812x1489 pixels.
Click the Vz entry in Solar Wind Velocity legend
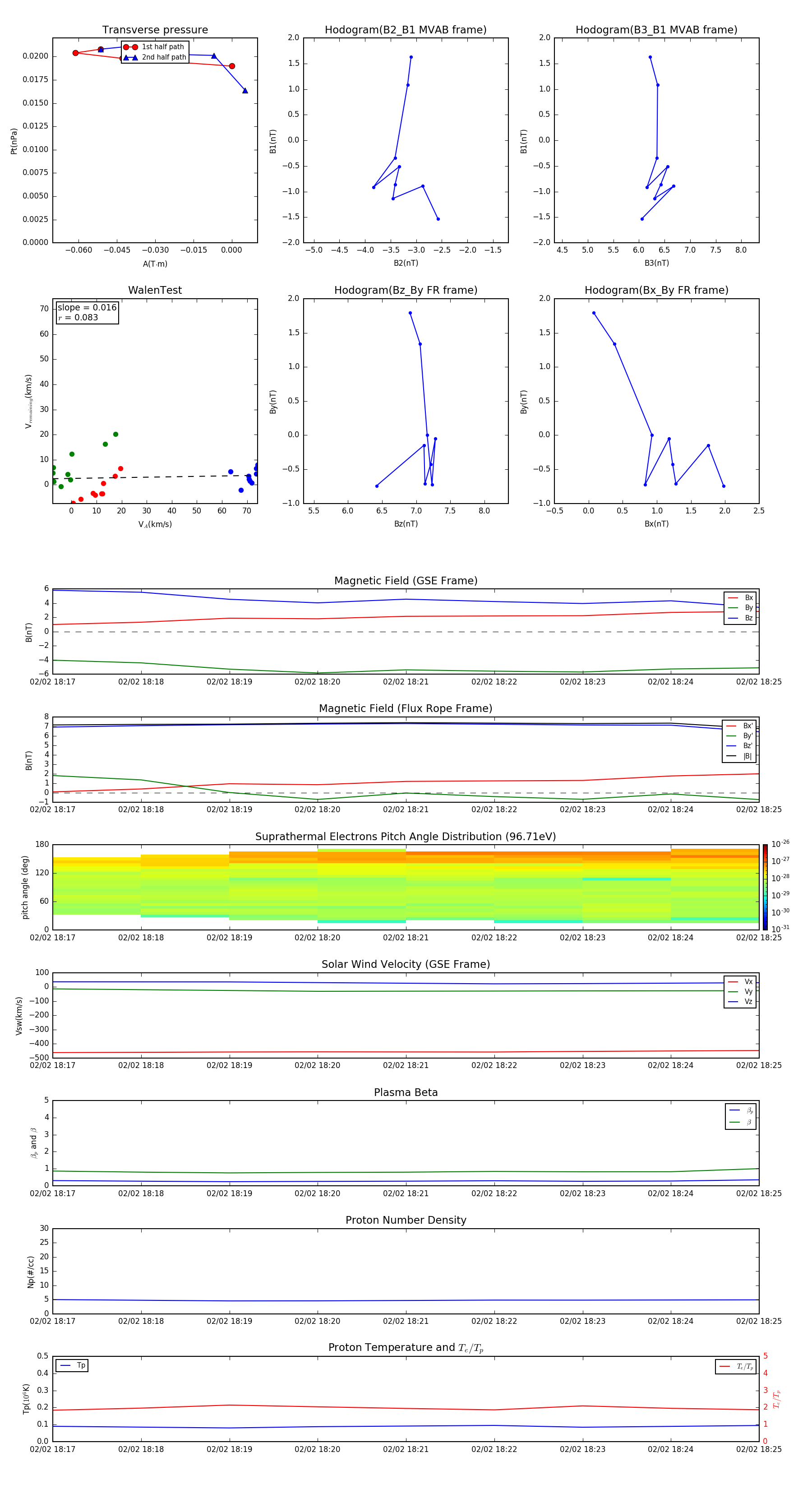pos(740,1002)
